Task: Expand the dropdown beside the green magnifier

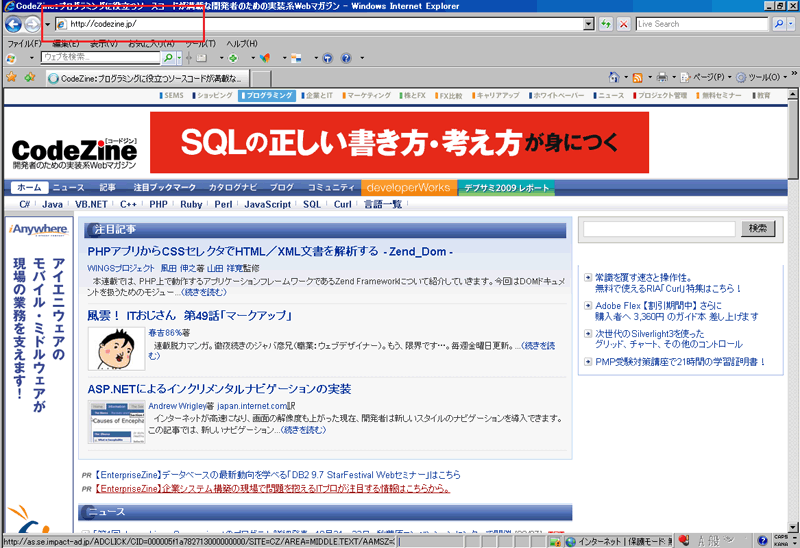Action: coord(179,58)
